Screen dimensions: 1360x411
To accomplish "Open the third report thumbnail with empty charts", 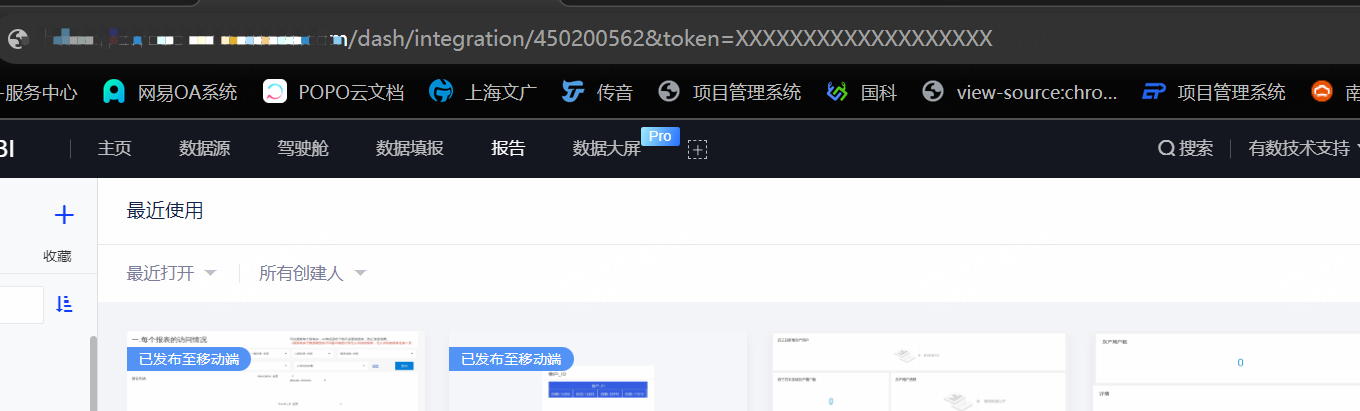I will point(920,371).
